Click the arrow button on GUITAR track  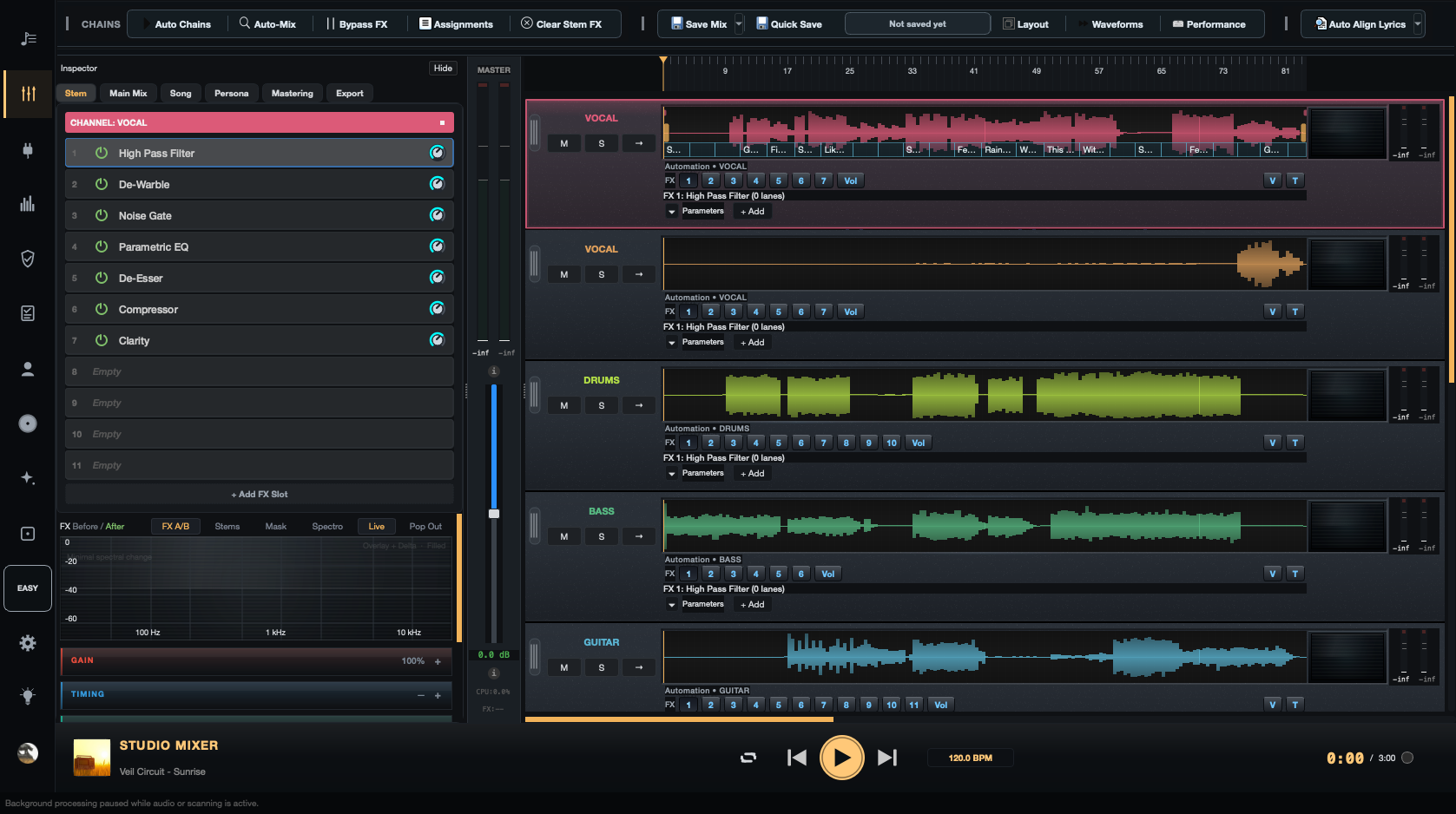click(639, 667)
